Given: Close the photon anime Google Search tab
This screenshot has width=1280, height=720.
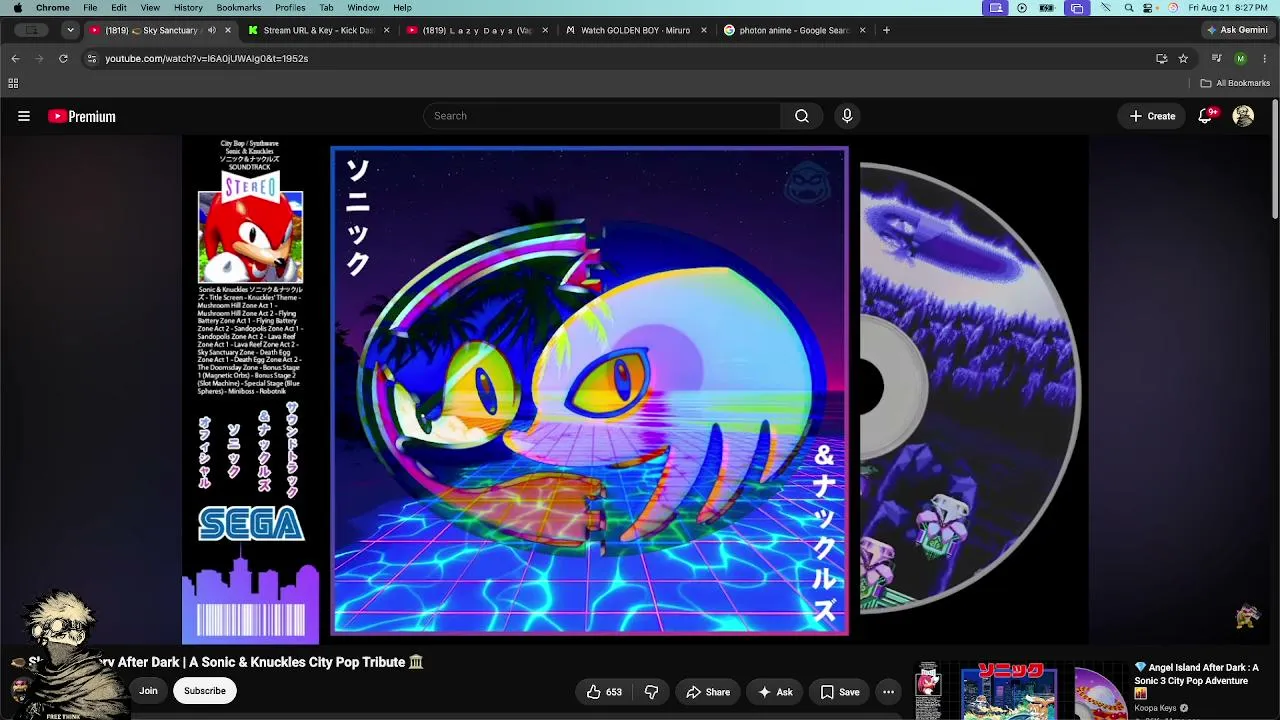Looking at the screenshot, I should tap(862, 30).
